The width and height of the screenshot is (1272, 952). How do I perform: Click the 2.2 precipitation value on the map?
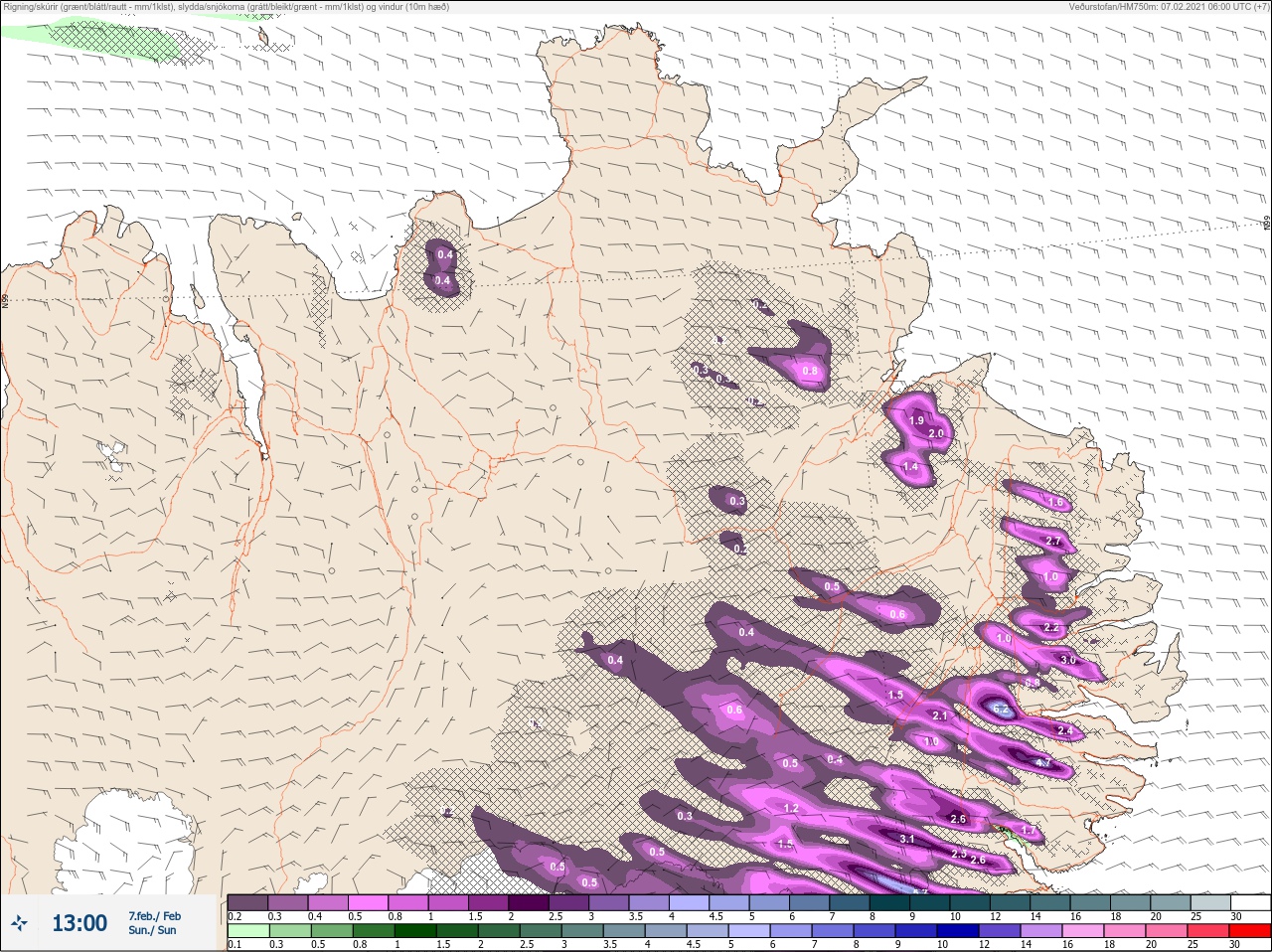click(x=1052, y=628)
